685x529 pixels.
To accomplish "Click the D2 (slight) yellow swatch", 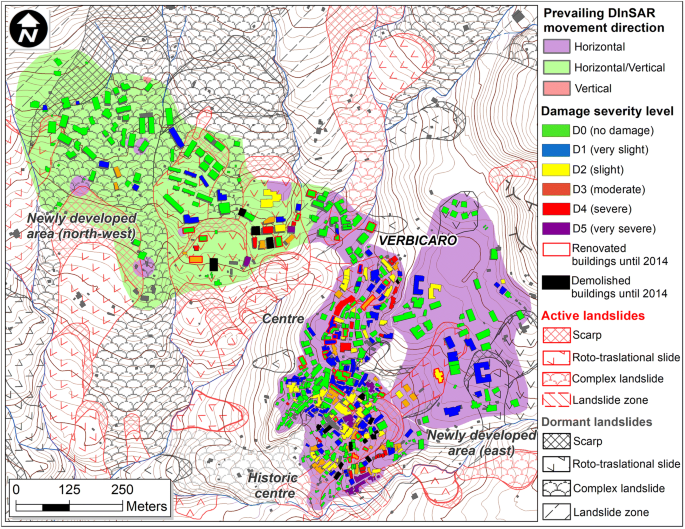I will [556, 169].
